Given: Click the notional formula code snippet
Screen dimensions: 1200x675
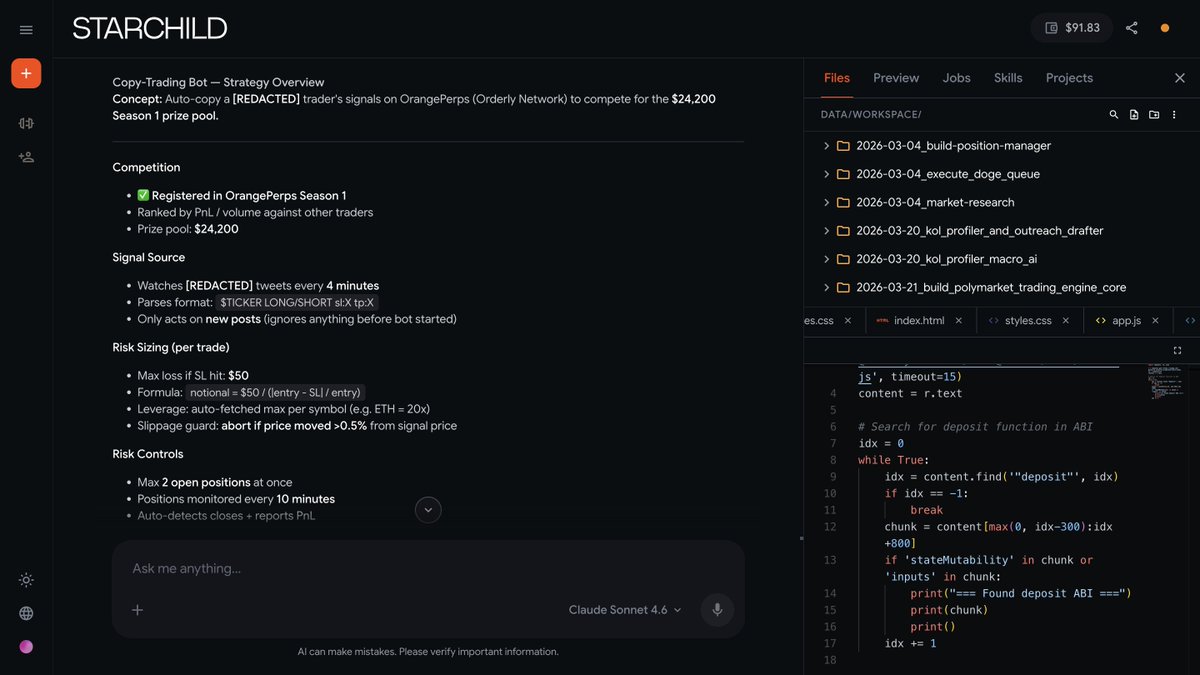Looking at the screenshot, I should 276,393.
